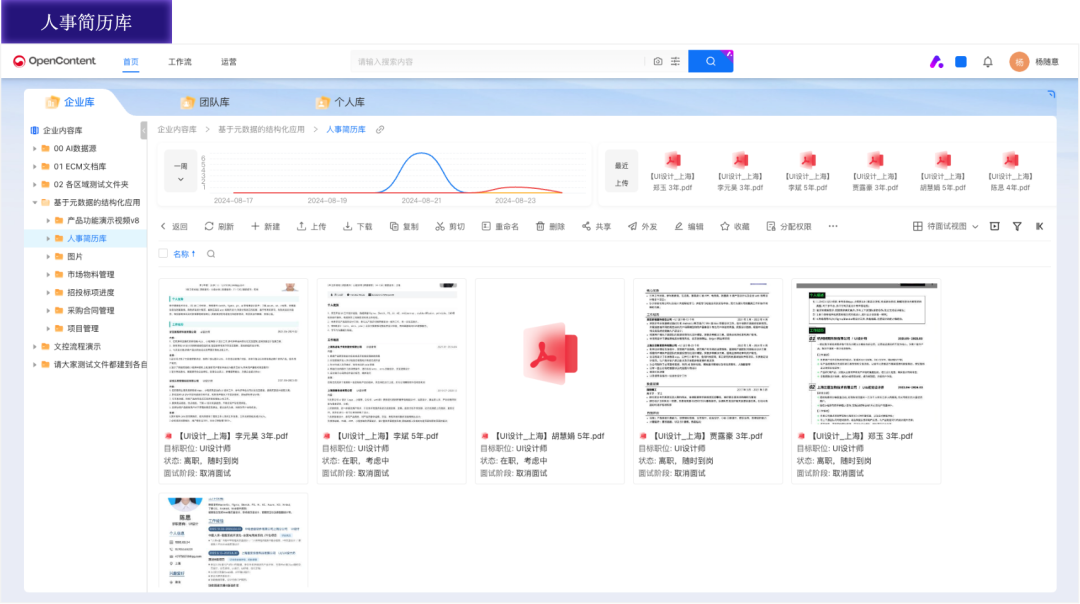Select the 图片 tree folder
The image size is (1080, 604).
(74, 256)
